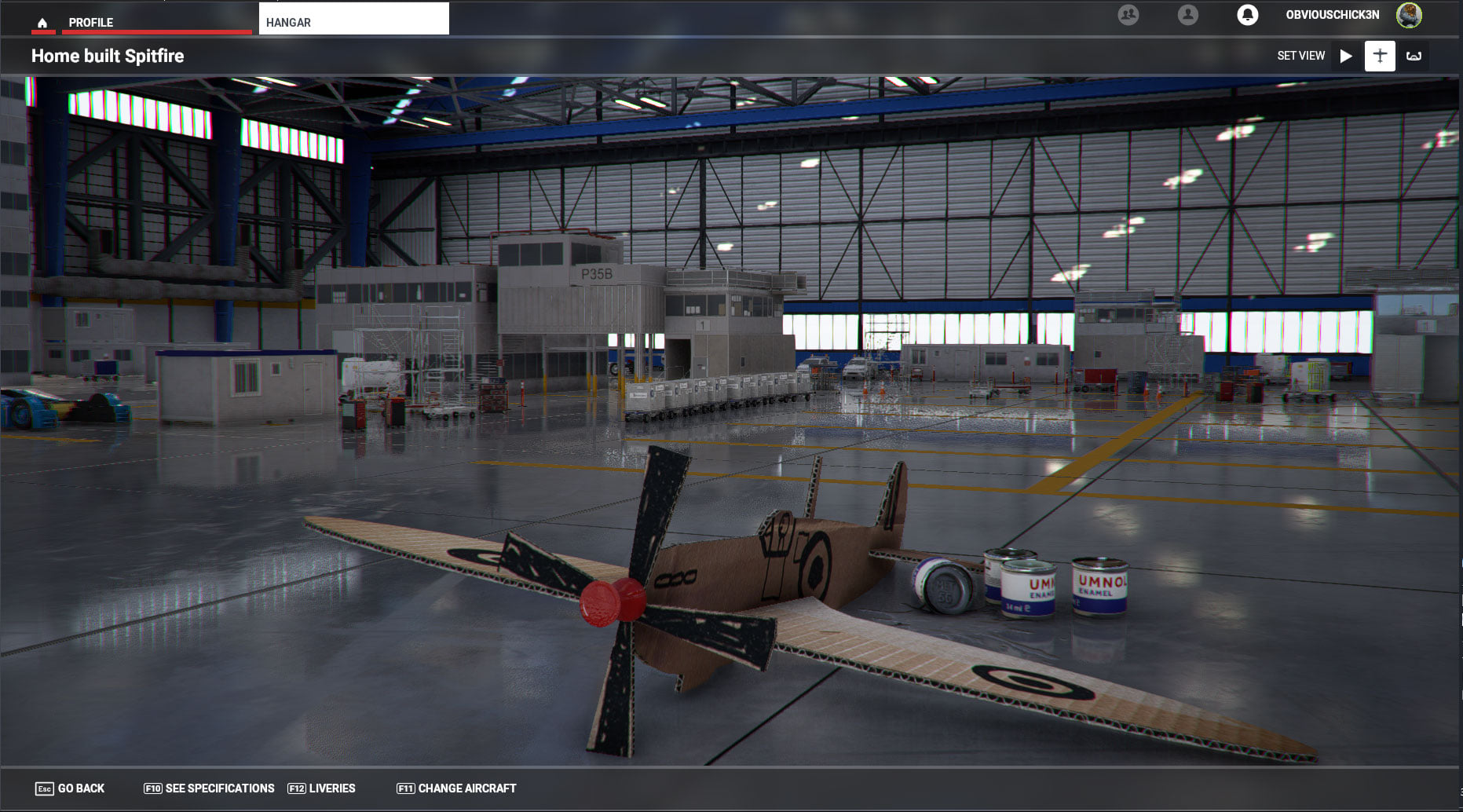The width and height of the screenshot is (1463, 812).
Task: Click the F12 key icon
Action: (x=296, y=788)
